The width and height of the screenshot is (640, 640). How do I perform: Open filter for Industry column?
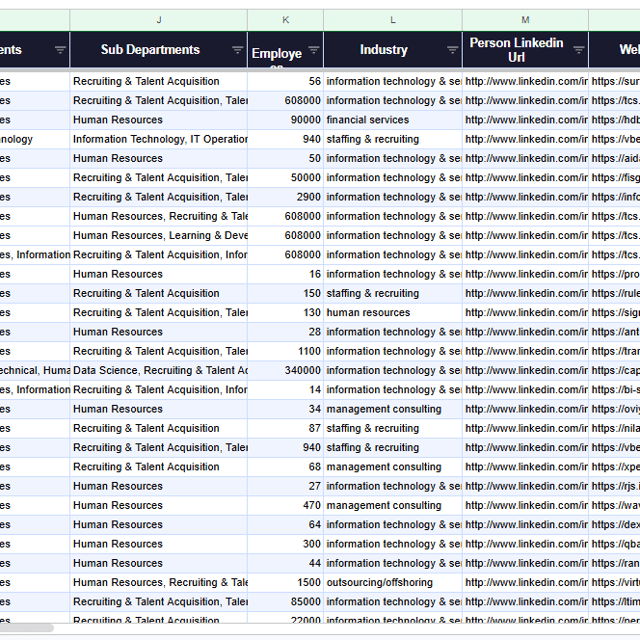[x=452, y=50]
